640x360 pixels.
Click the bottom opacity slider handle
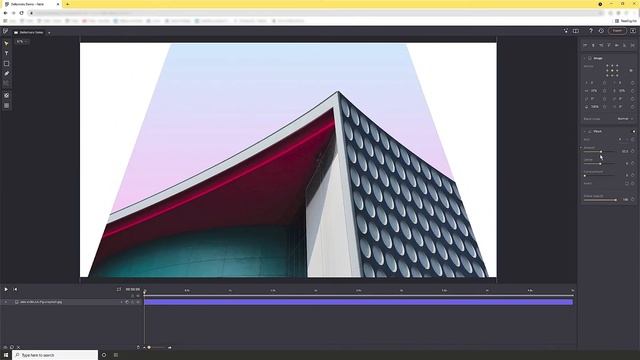616,200
